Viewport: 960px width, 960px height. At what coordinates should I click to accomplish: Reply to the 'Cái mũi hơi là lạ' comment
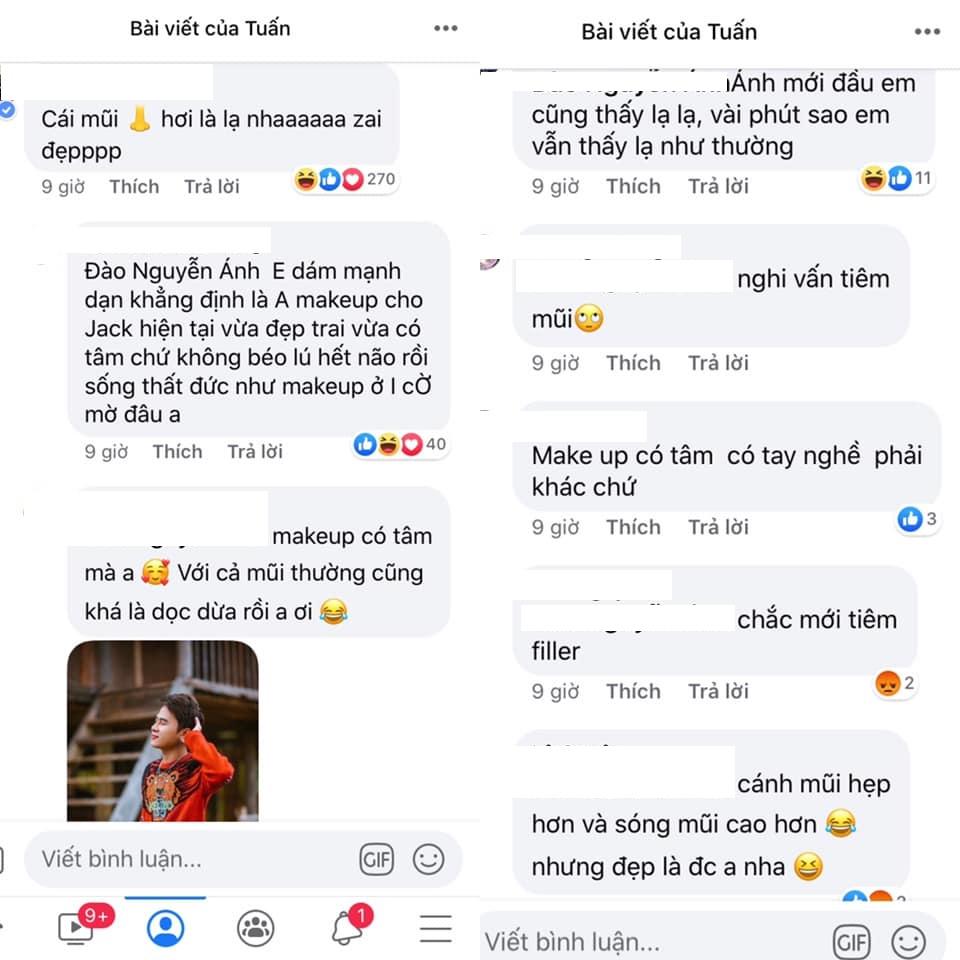pyautogui.click(x=212, y=187)
